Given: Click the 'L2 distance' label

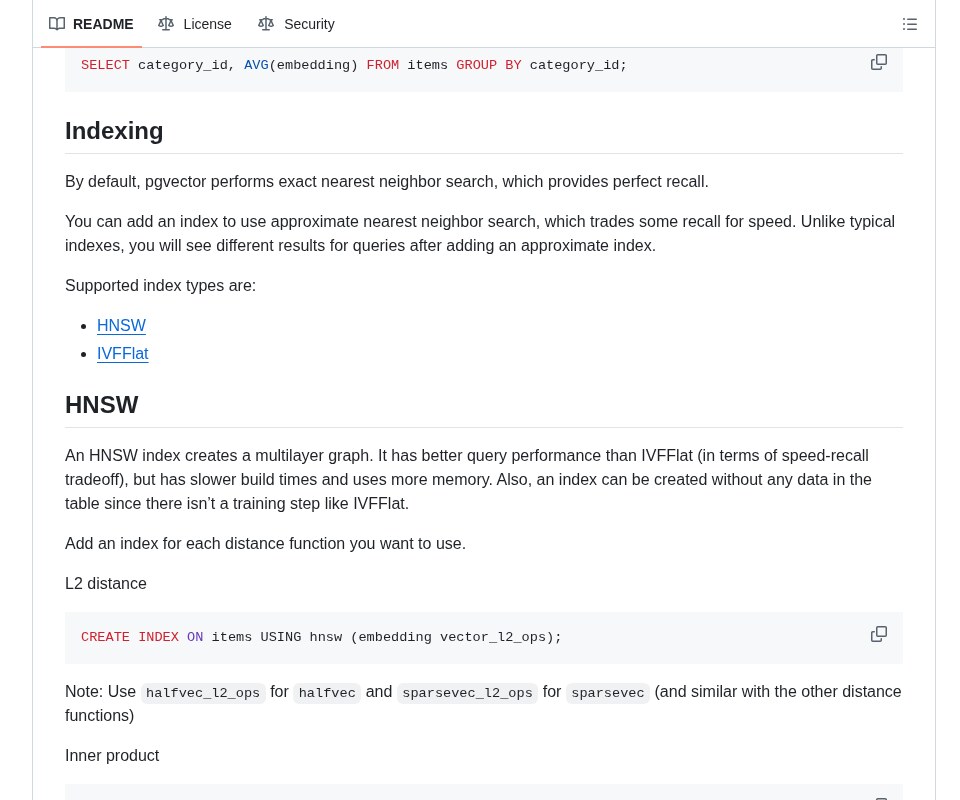Looking at the screenshot, I should pyautogui.click(x=106, y=583).
